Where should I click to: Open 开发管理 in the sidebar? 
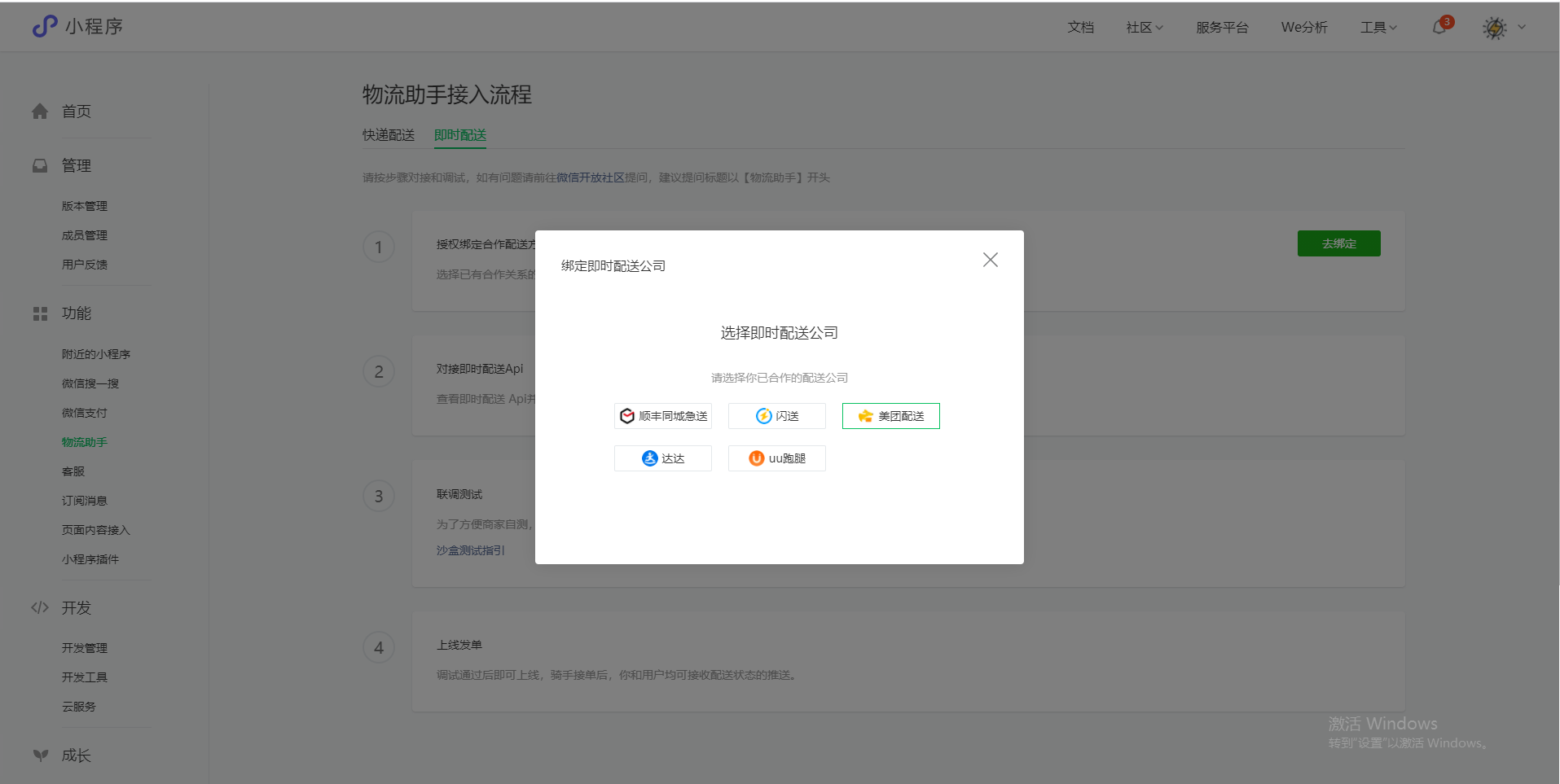tap(85, 648)
